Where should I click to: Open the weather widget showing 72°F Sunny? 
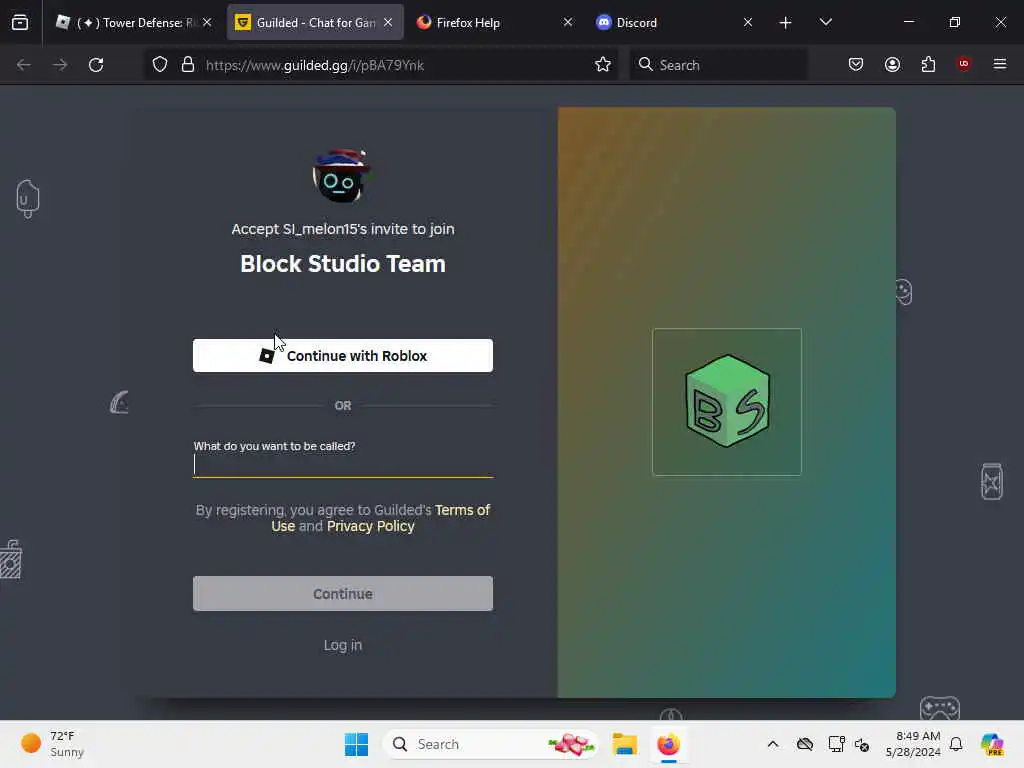54,744
